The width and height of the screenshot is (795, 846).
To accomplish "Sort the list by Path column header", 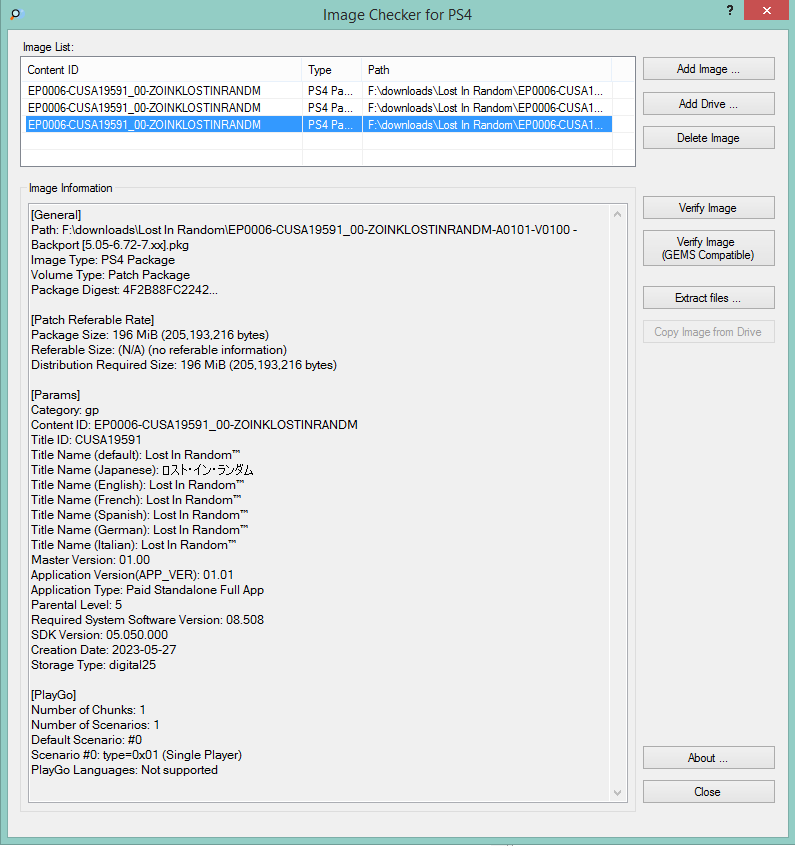I will [x=486, y=70].
